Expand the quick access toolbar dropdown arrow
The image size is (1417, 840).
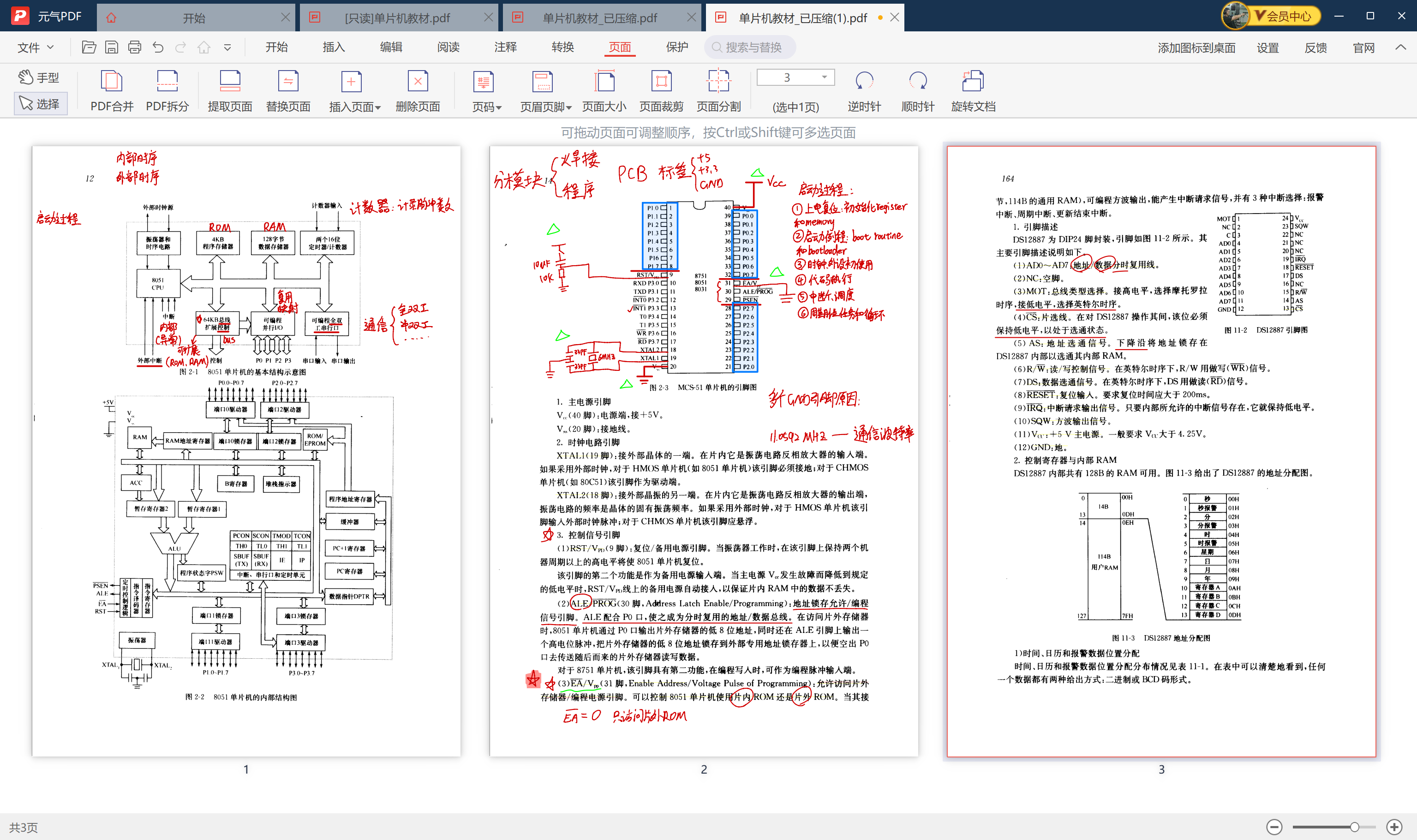coord(227,48)
